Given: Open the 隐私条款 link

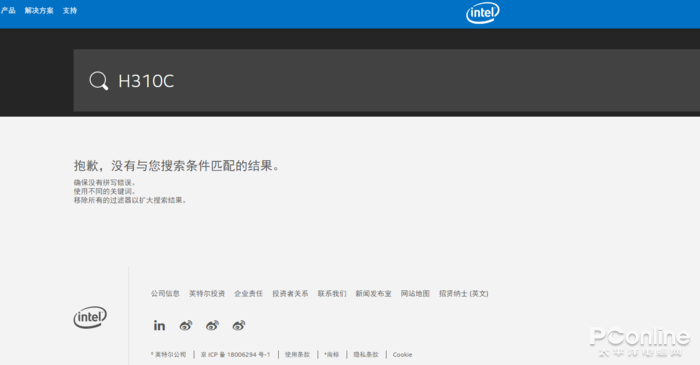Looking at the screenshot, I should click(x=366, y=354).
